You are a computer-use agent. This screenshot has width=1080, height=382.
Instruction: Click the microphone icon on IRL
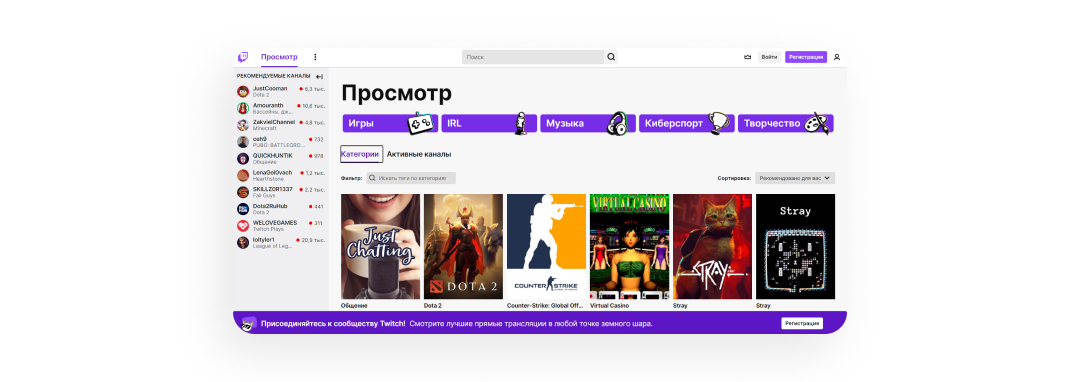pyautogui.click(x=522, y=123)
